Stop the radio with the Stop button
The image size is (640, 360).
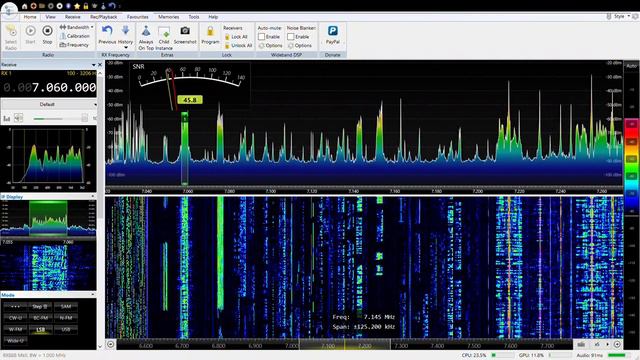coord(47,35)
